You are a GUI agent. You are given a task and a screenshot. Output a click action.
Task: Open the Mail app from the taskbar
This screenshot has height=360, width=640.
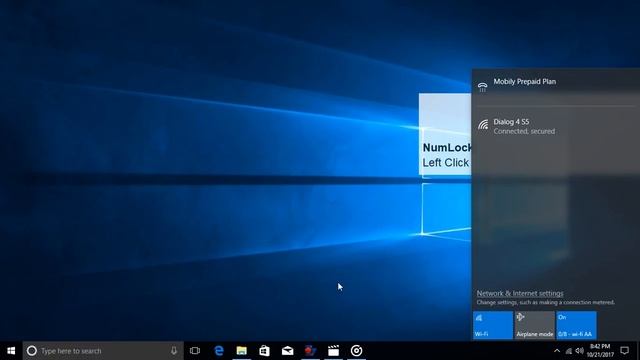[287, 351]
